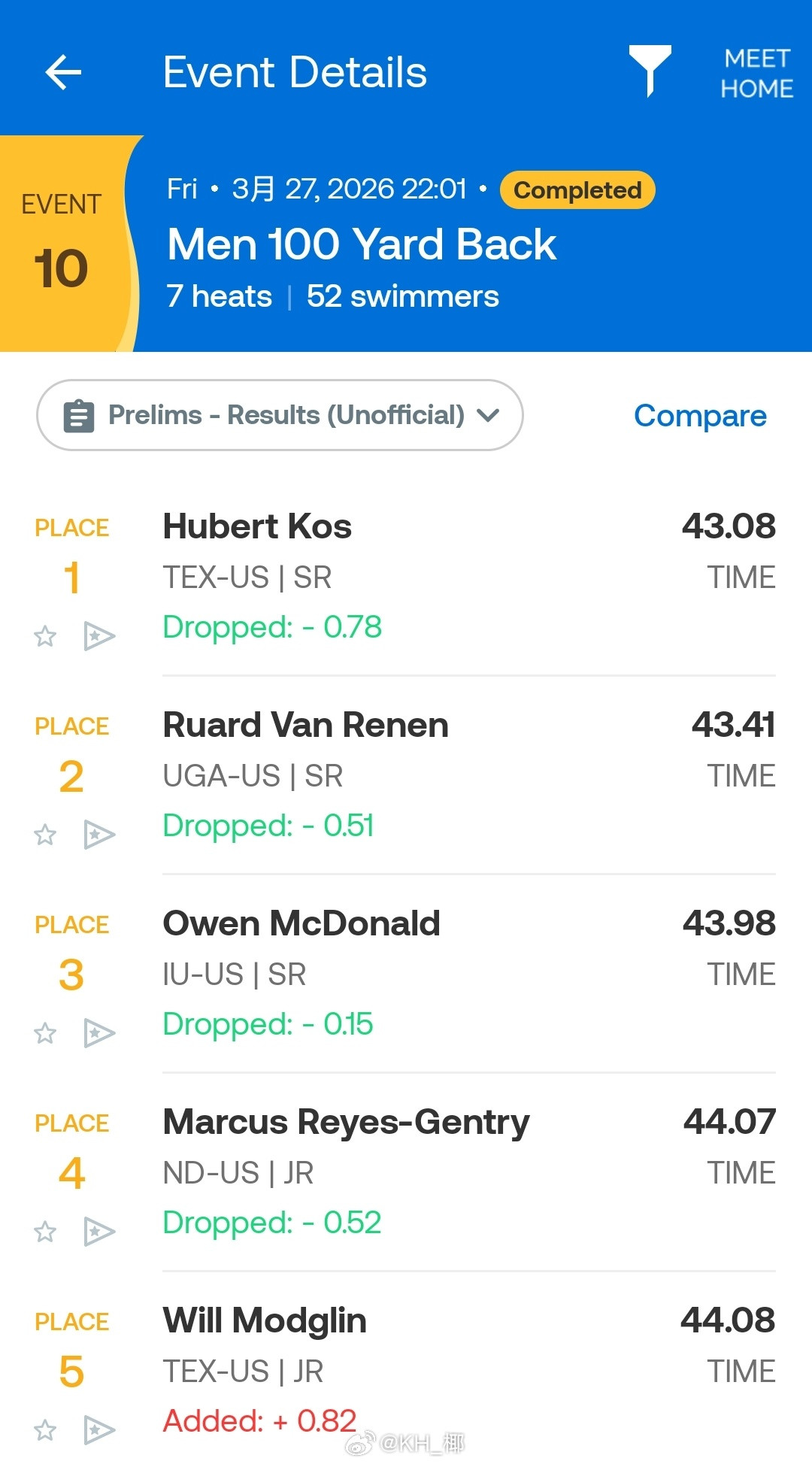Open Hubert Kos swimmer details
Viewport: 812px width, 1464px height.
pyautogui.click(x=257, y=526)
